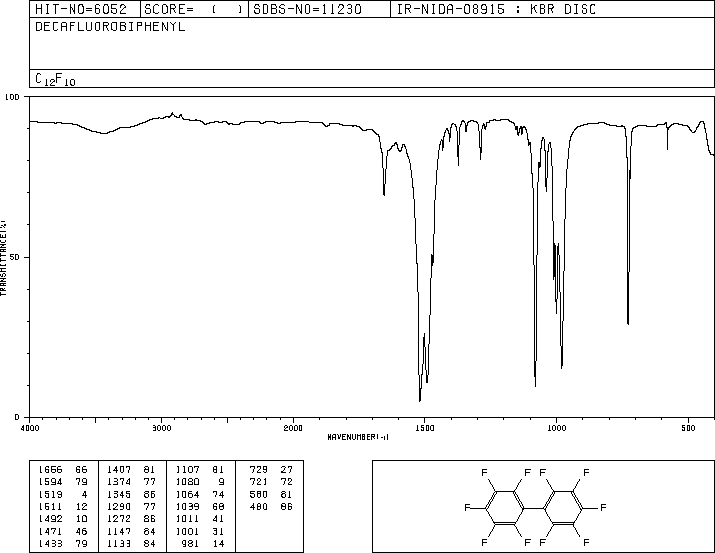The width and height of the screenshot is (715, 553).
Task: Click peak table entry 1011
Action: pos(187,519)
